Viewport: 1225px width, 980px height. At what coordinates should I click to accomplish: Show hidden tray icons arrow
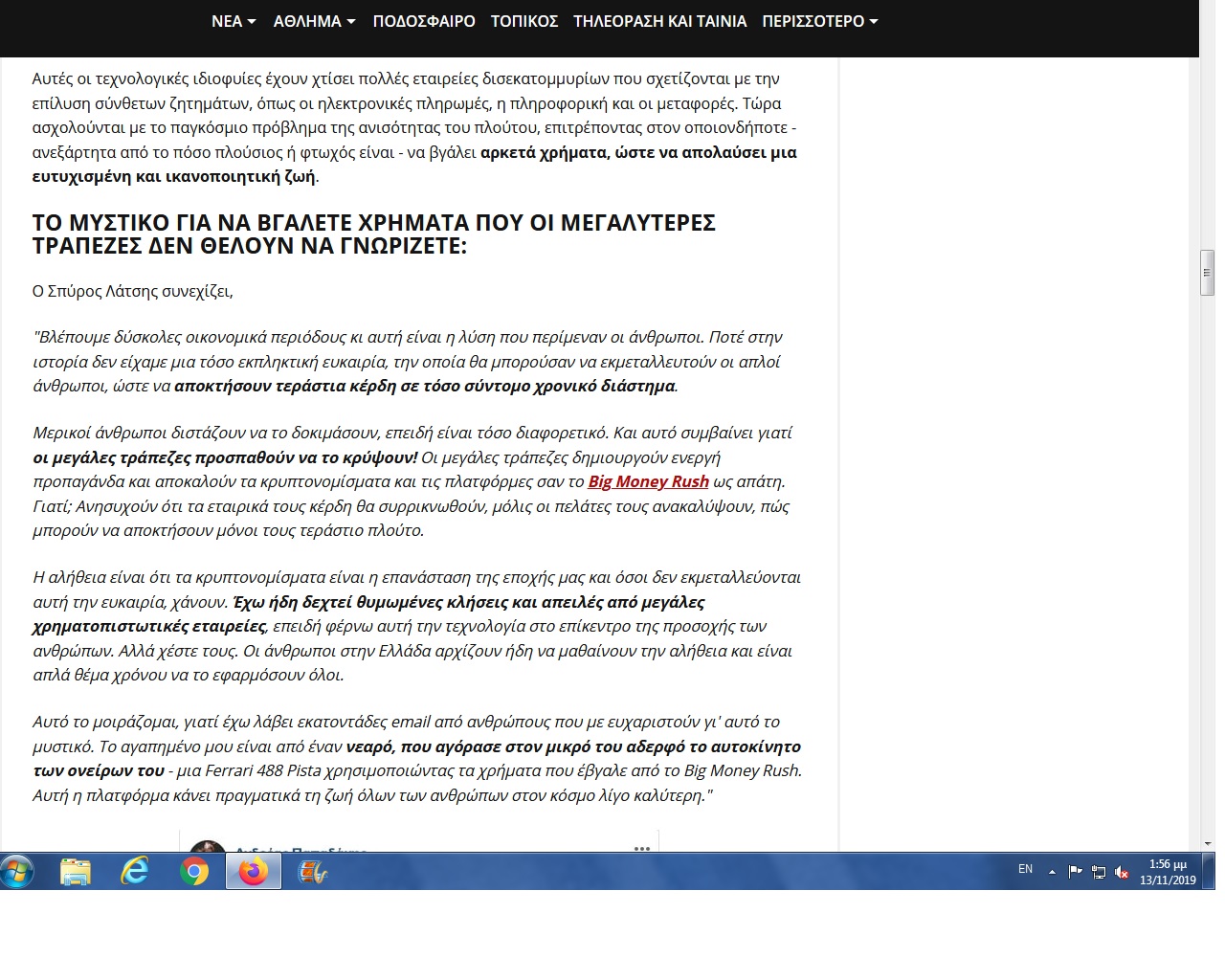[x=1052, y=872]
